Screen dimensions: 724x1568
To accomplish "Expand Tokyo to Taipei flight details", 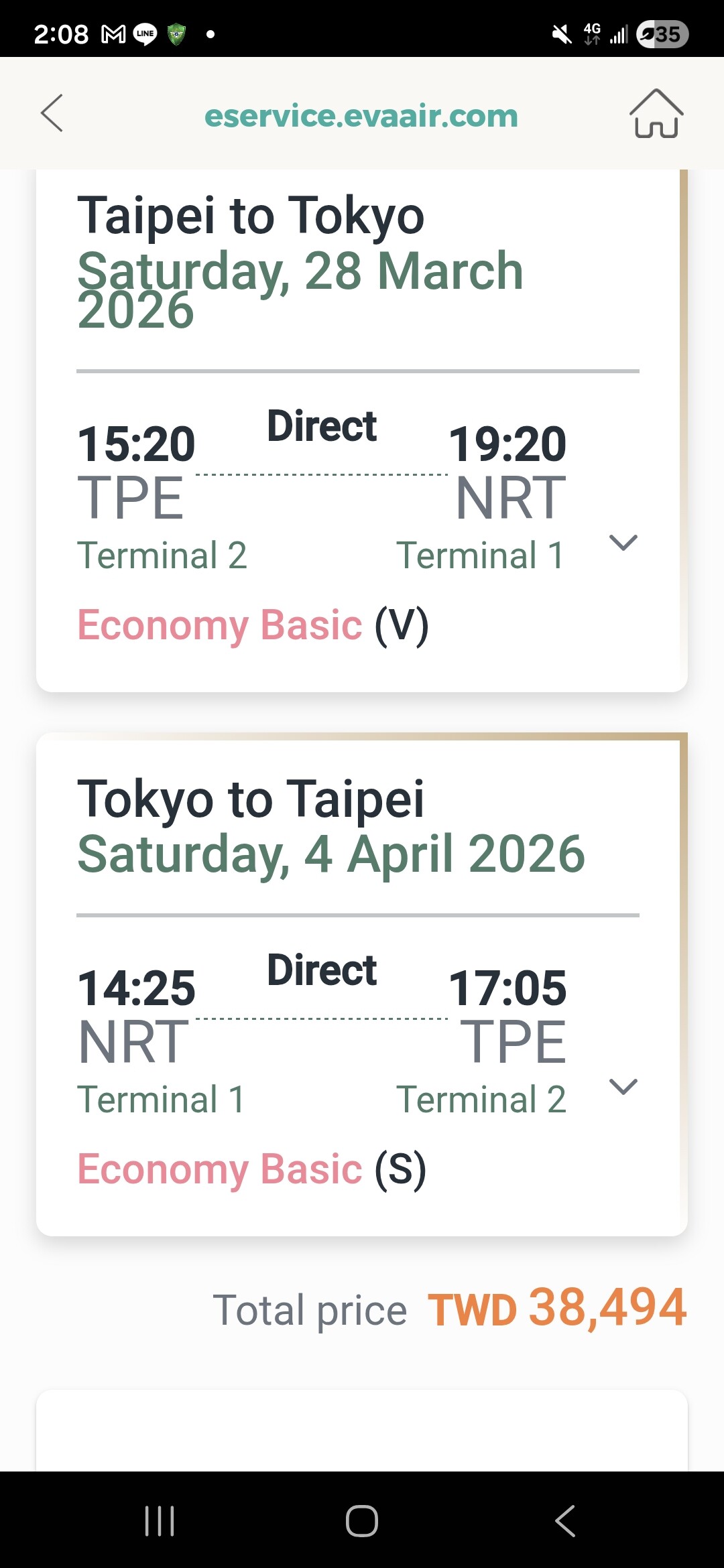I will tap(623, 1086).
